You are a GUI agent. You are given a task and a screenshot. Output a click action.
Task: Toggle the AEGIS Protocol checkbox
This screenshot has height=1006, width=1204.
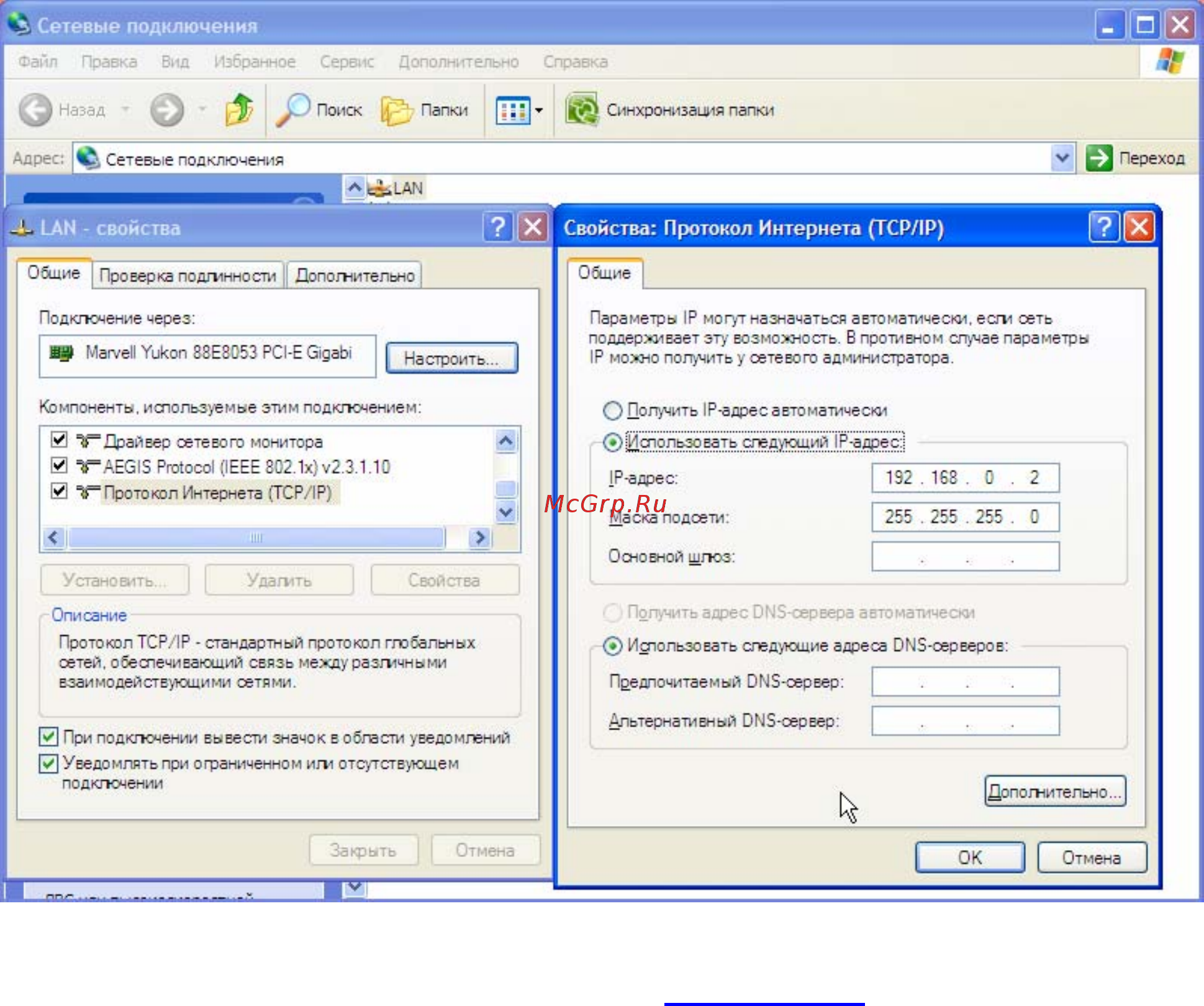pyautogui.click(x=59, y=465)
